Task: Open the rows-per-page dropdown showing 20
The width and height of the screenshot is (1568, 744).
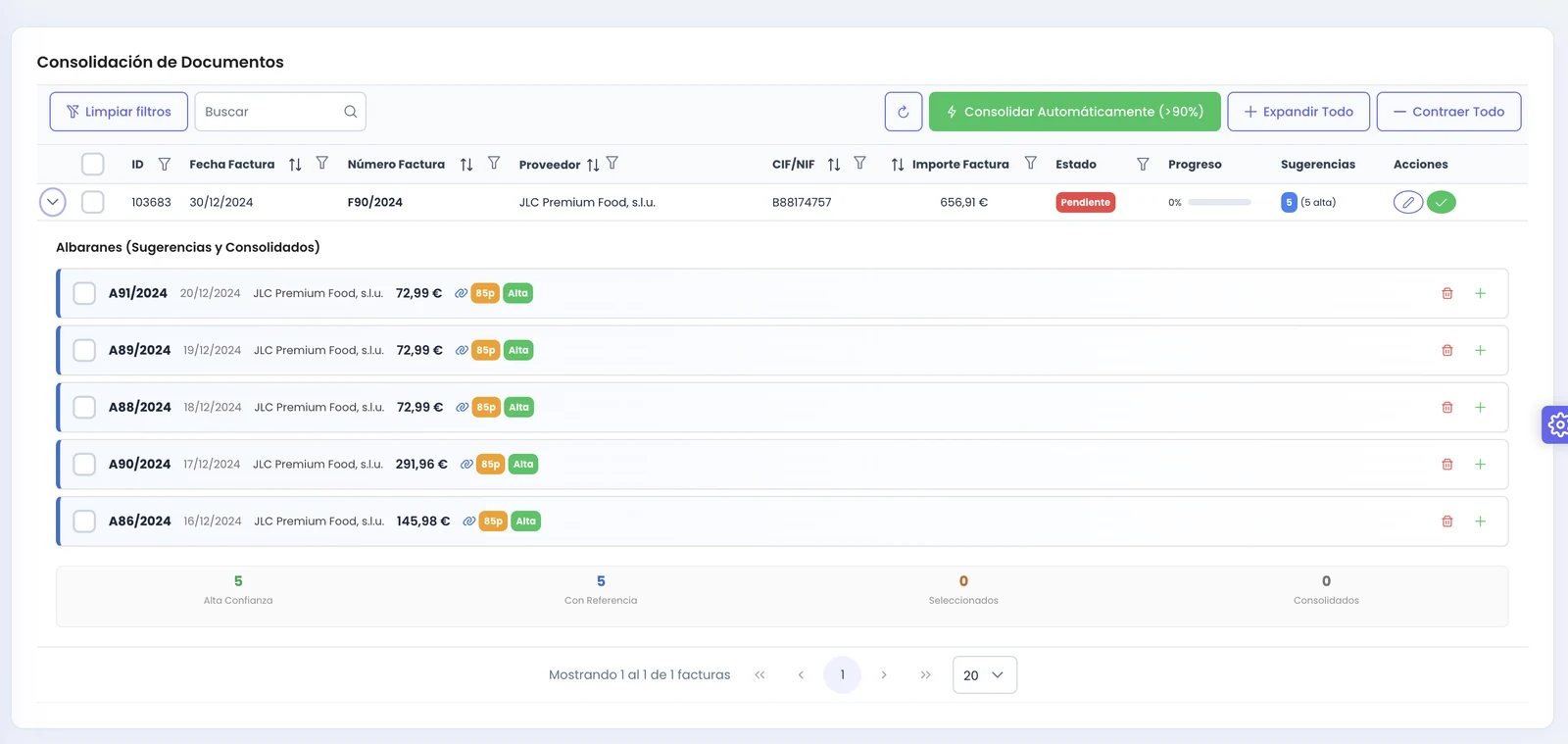Action: point(985,674)
